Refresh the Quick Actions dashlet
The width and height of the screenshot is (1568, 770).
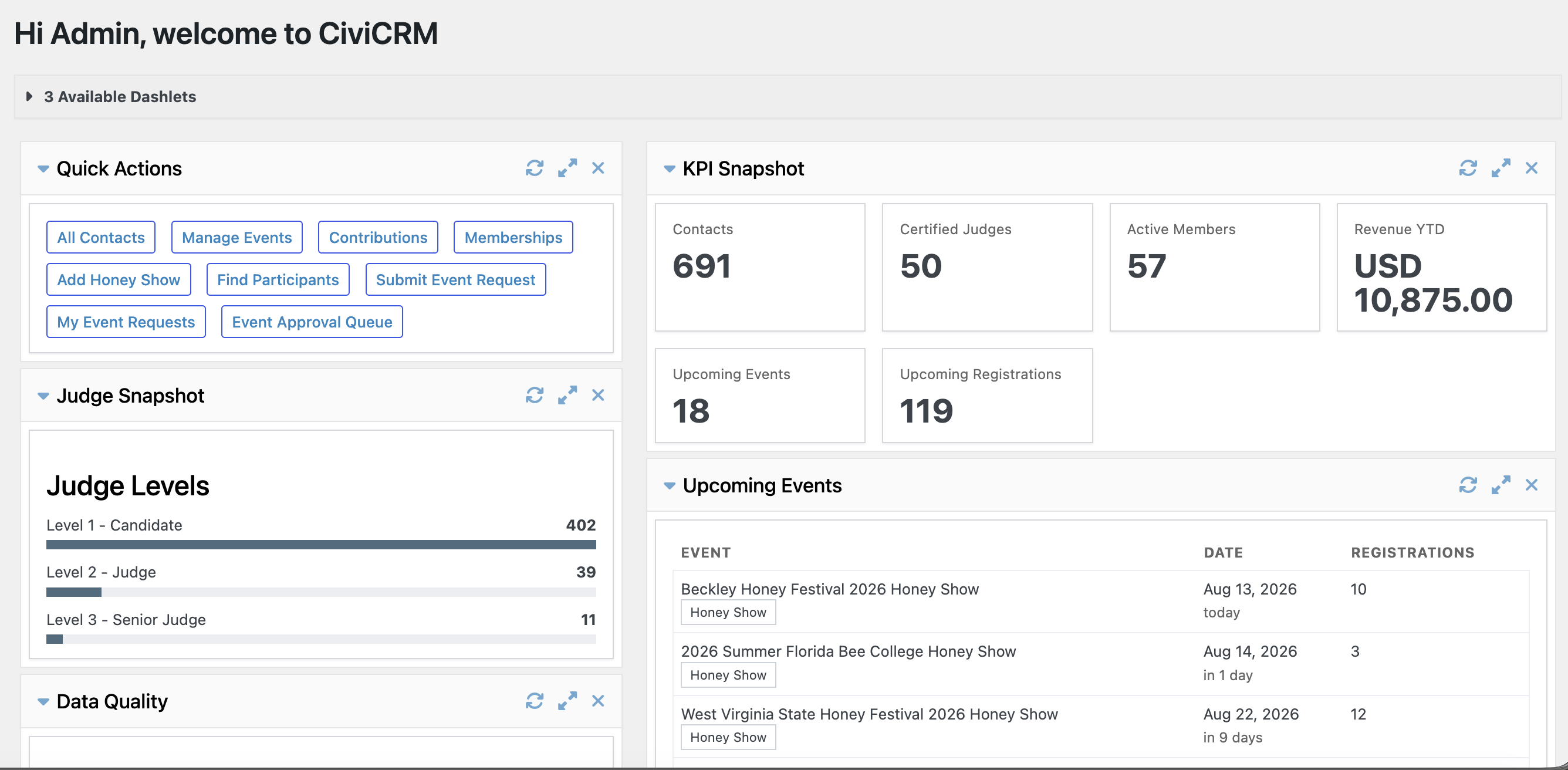point(535,168)
